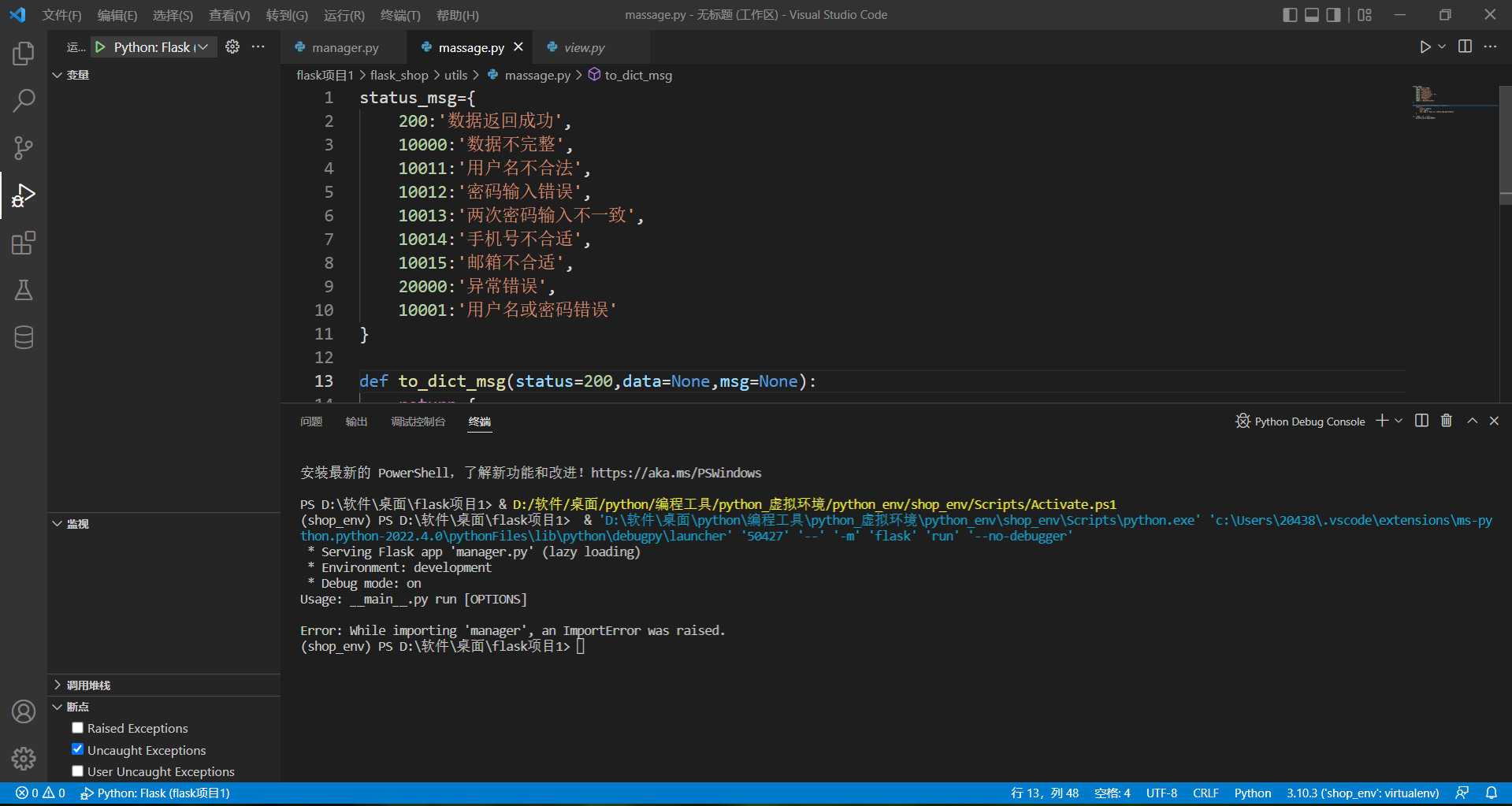Toggle primary side bar layout icon
This screenshot has height=806, width=1512.
point(1290,15)
